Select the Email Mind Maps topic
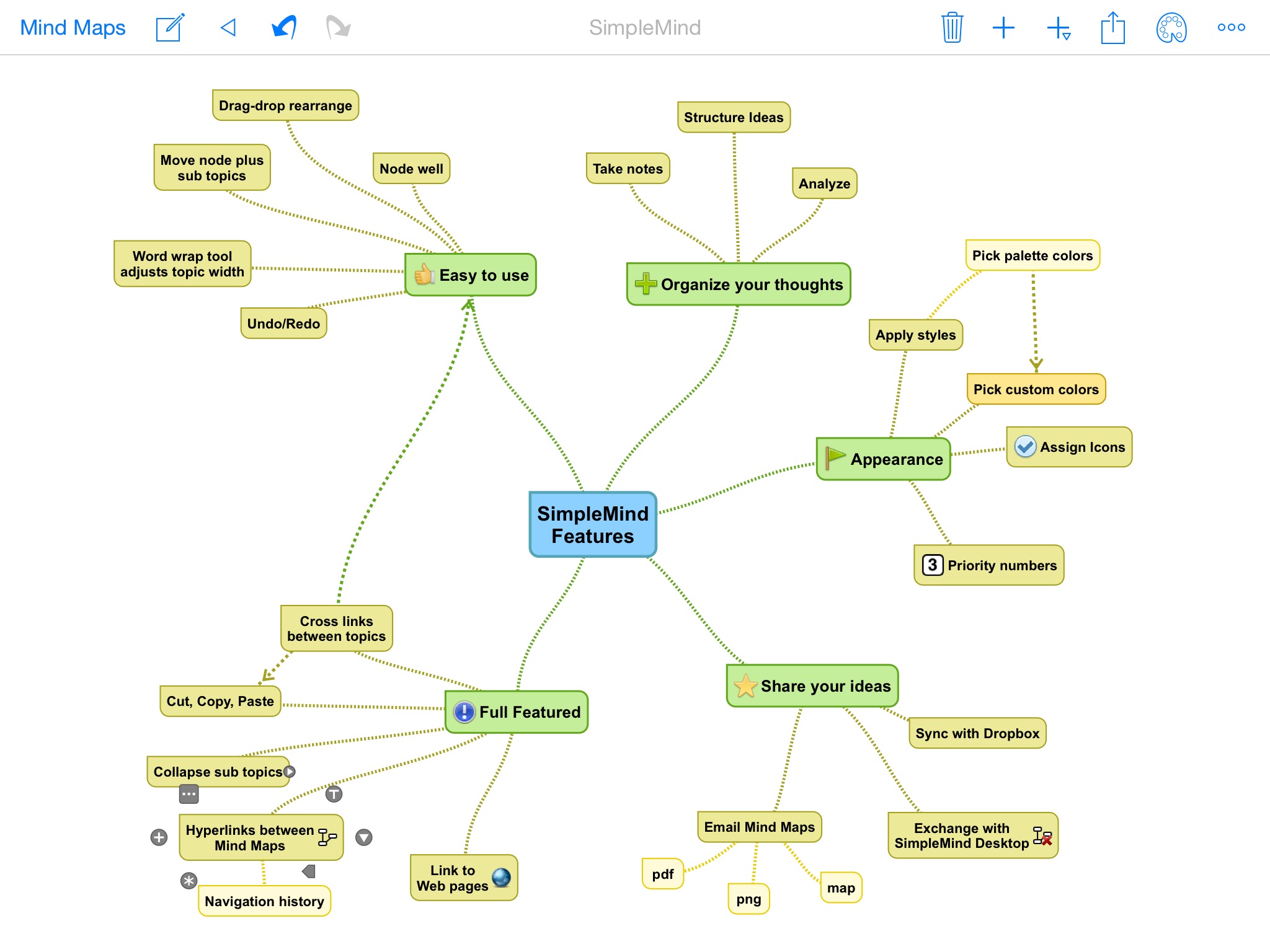The image size is (1270, 952). (x=760, y=827)
